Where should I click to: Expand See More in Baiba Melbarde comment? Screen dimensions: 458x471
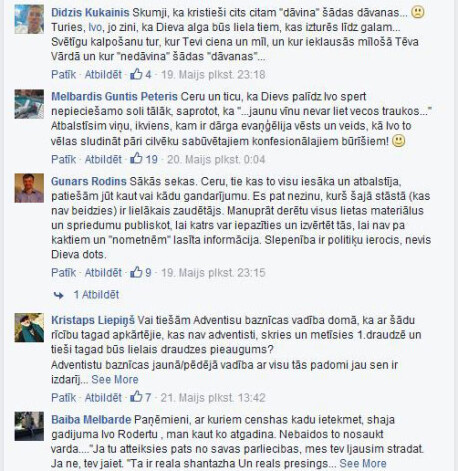pyautogui.click(x=363, y=463)
